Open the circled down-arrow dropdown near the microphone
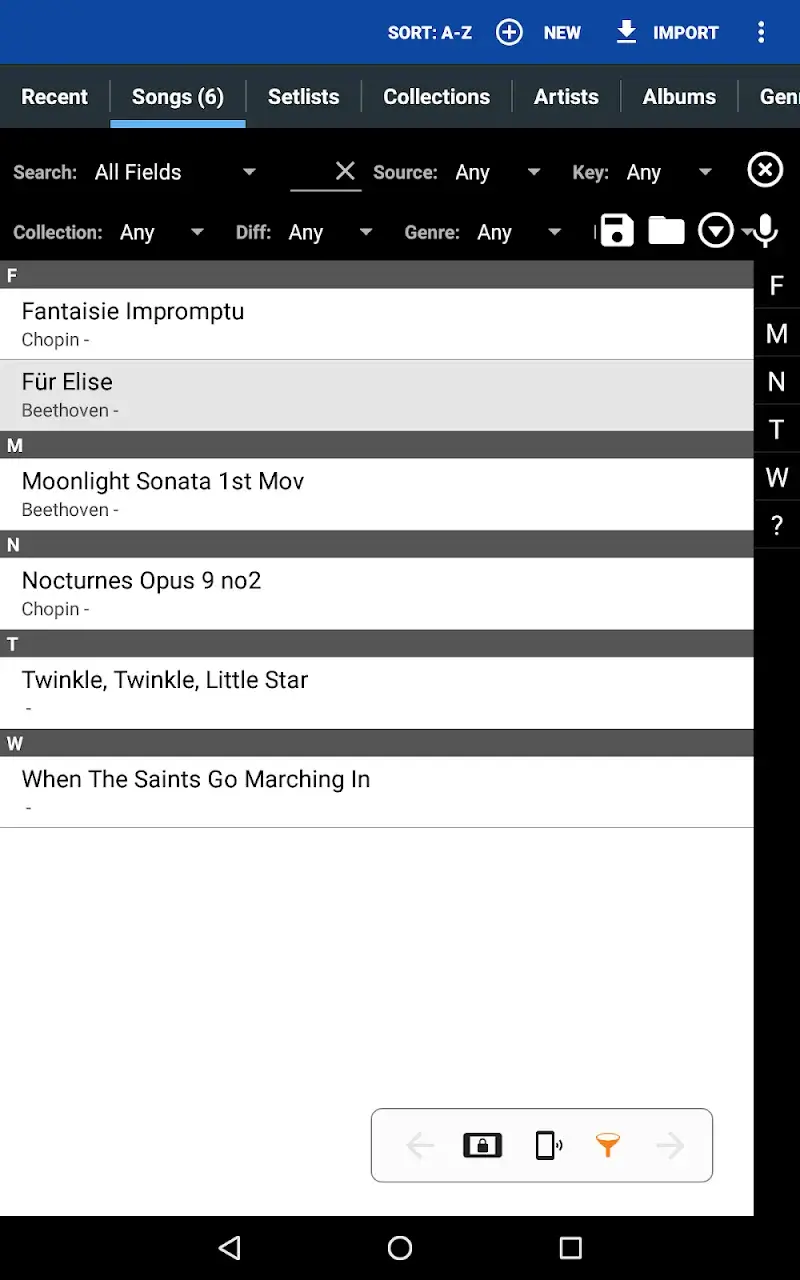The image size is (800, 1280). [x=716, y=231]
